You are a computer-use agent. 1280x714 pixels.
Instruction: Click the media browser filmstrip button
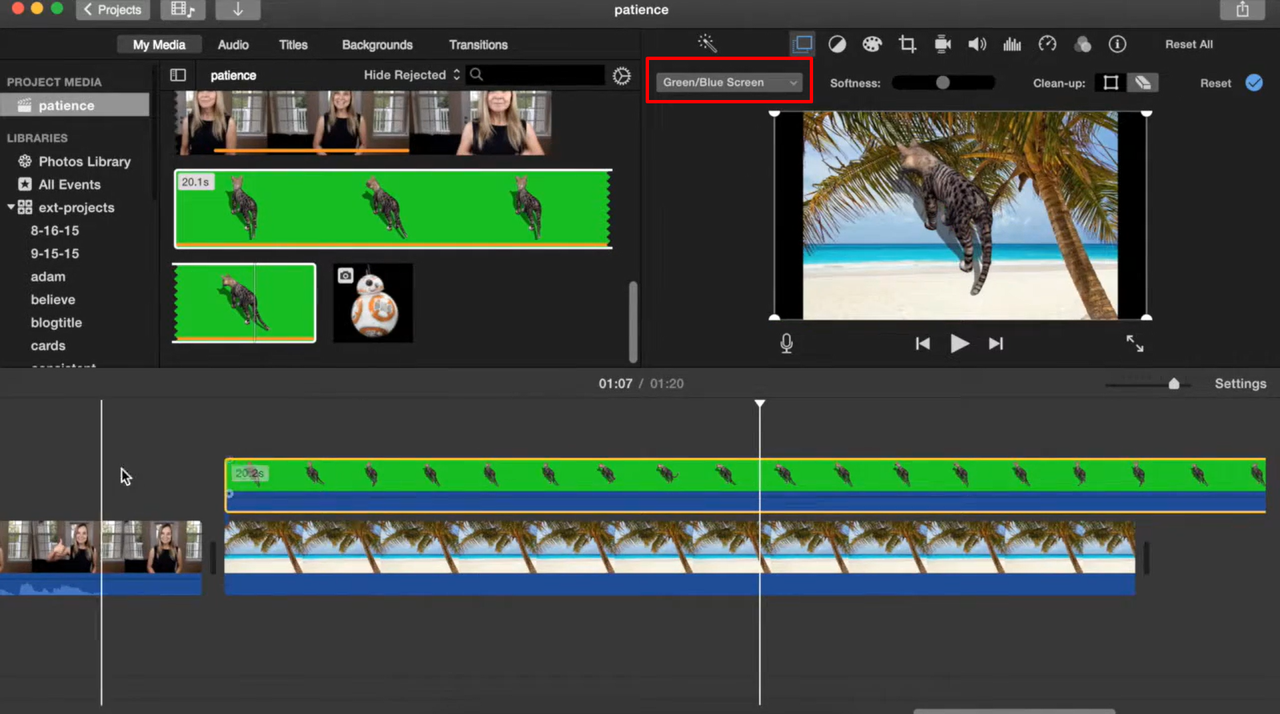point(181,10)
